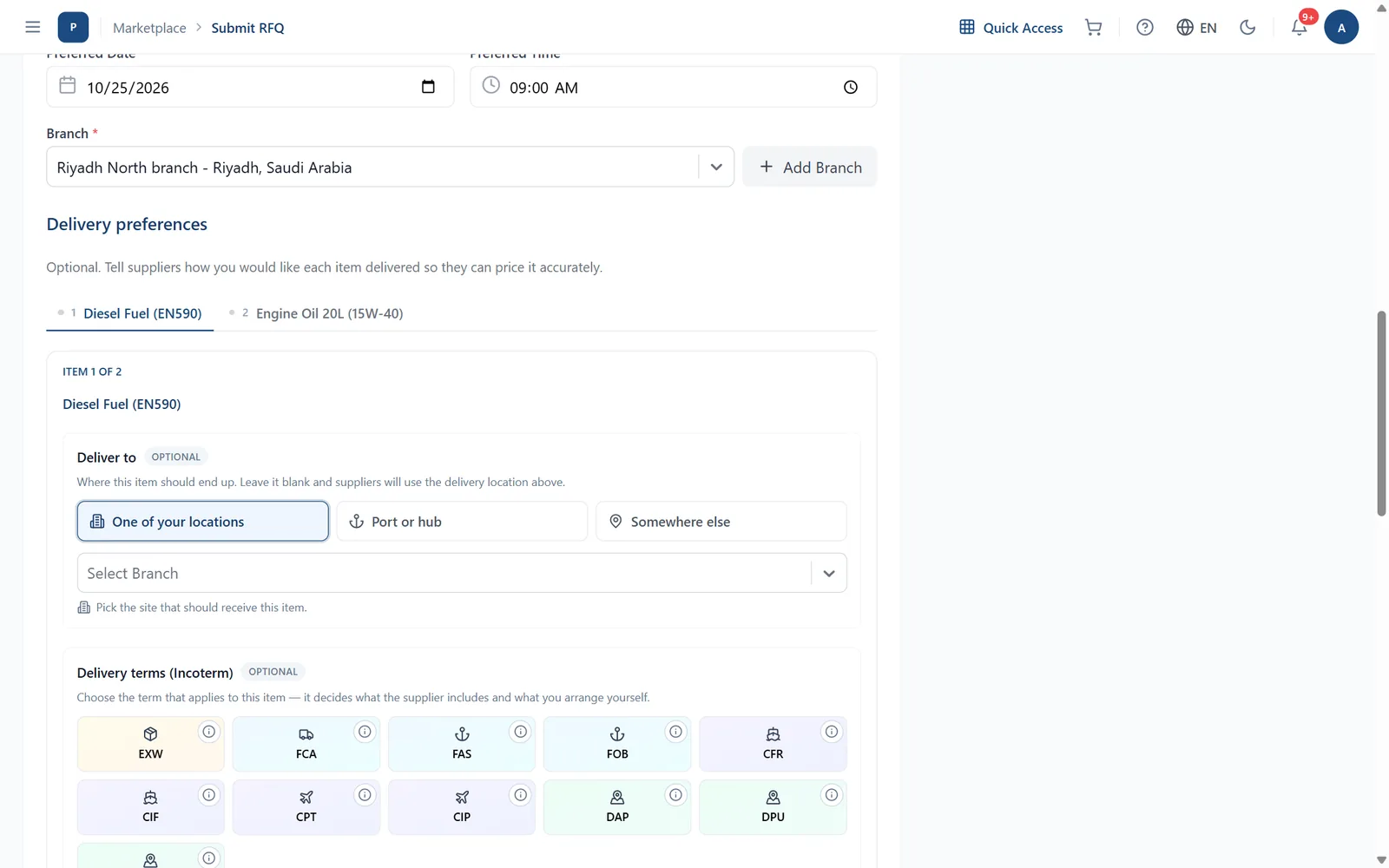This screenshot has height=868, width=1389.
Task: Open user avatar A menu
Action: pos(1341,27)
